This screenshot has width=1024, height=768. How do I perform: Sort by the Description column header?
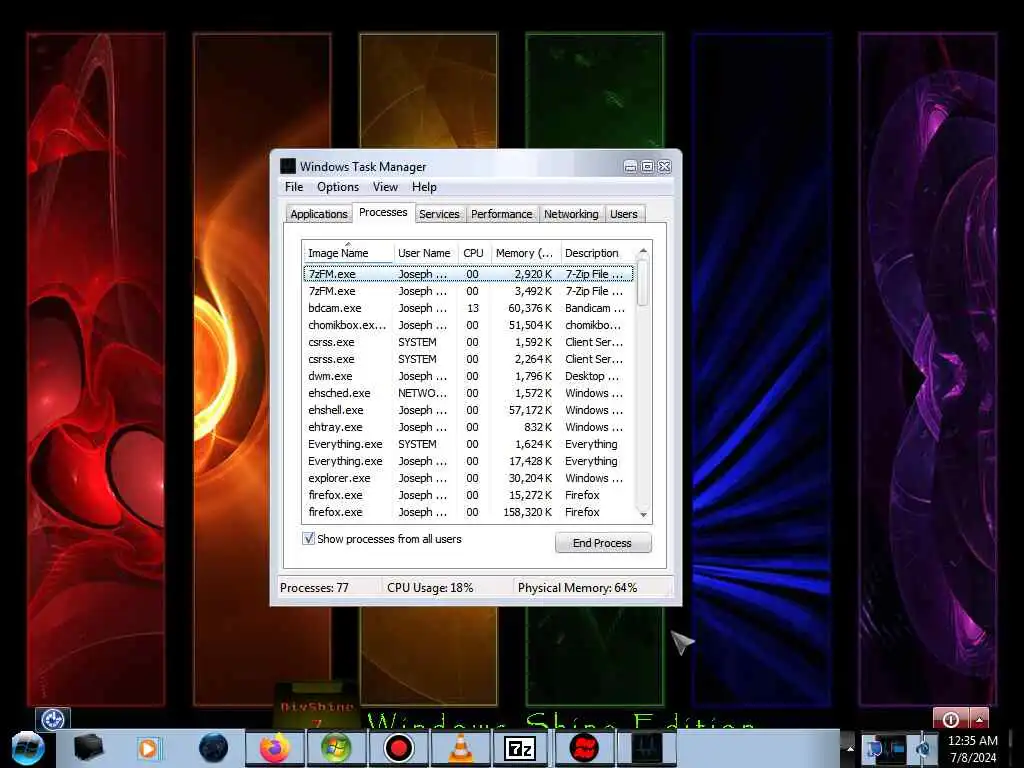pos(598,253)
